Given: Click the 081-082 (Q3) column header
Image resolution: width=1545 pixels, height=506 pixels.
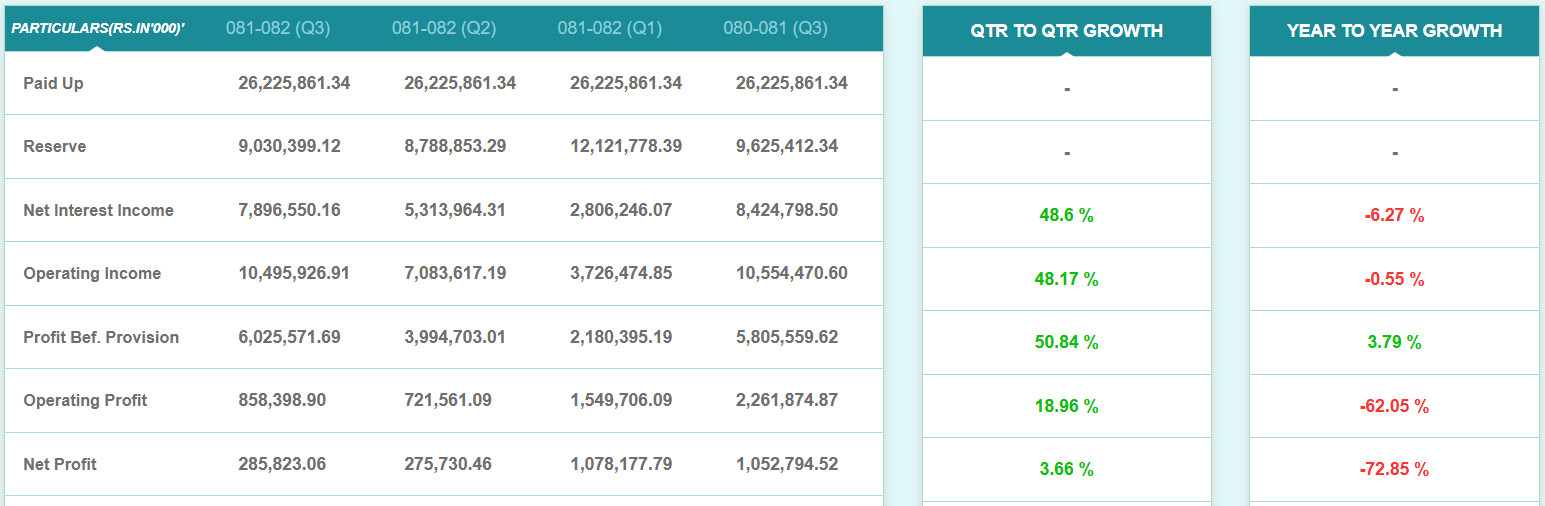Looking at the screenshot, I should tap(279, 28).
